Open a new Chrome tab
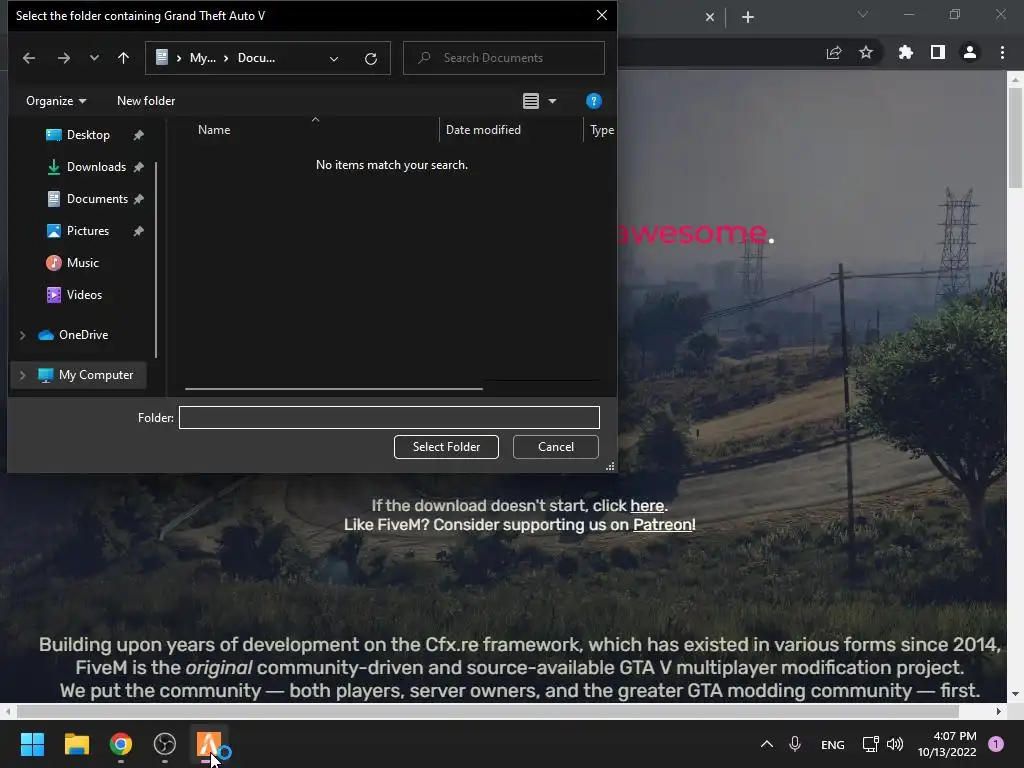This screenshot has width=1024, height=768. coord(748,17)
